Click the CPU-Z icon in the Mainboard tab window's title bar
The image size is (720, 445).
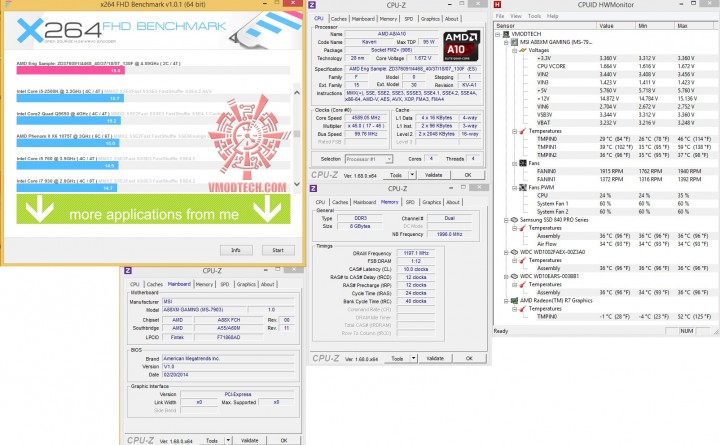coord(128,270)
